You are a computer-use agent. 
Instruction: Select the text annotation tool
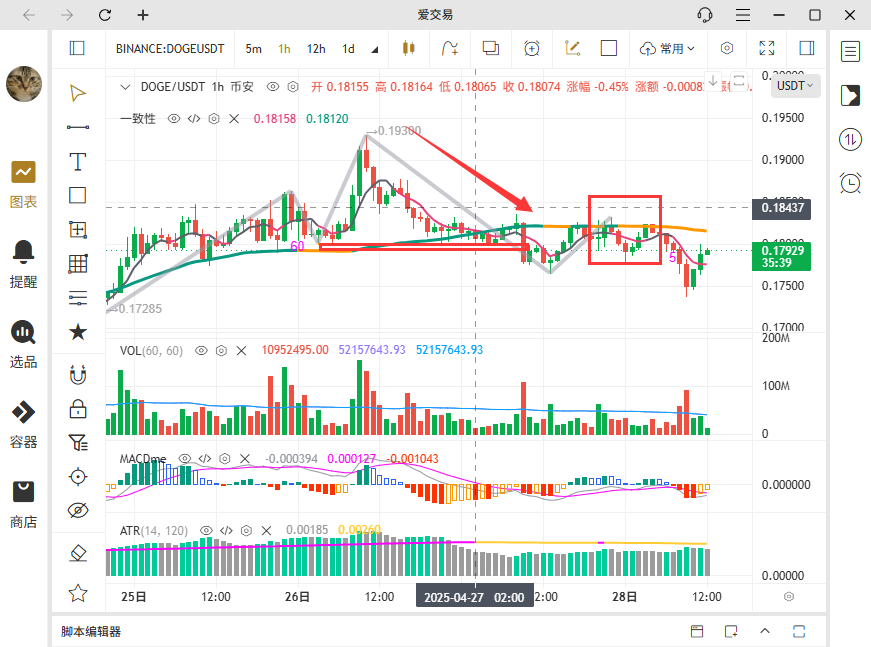click(x=77, y=161)
